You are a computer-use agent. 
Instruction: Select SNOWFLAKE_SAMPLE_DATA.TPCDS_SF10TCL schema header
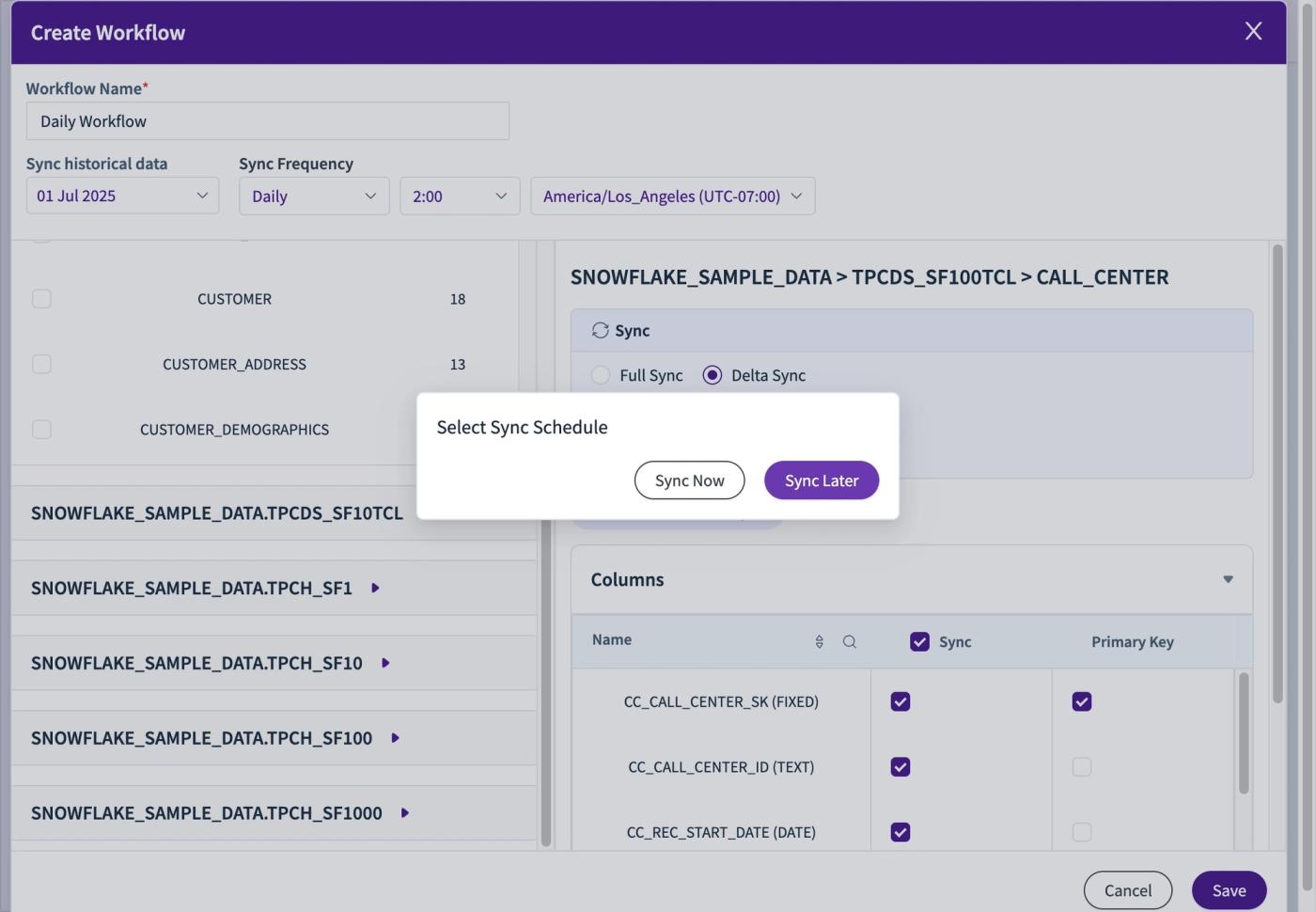click(x=217, y=512)
